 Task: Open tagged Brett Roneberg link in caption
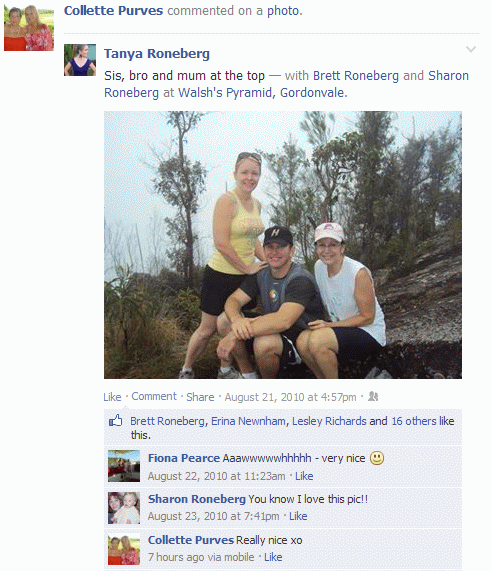pos(356,76)
